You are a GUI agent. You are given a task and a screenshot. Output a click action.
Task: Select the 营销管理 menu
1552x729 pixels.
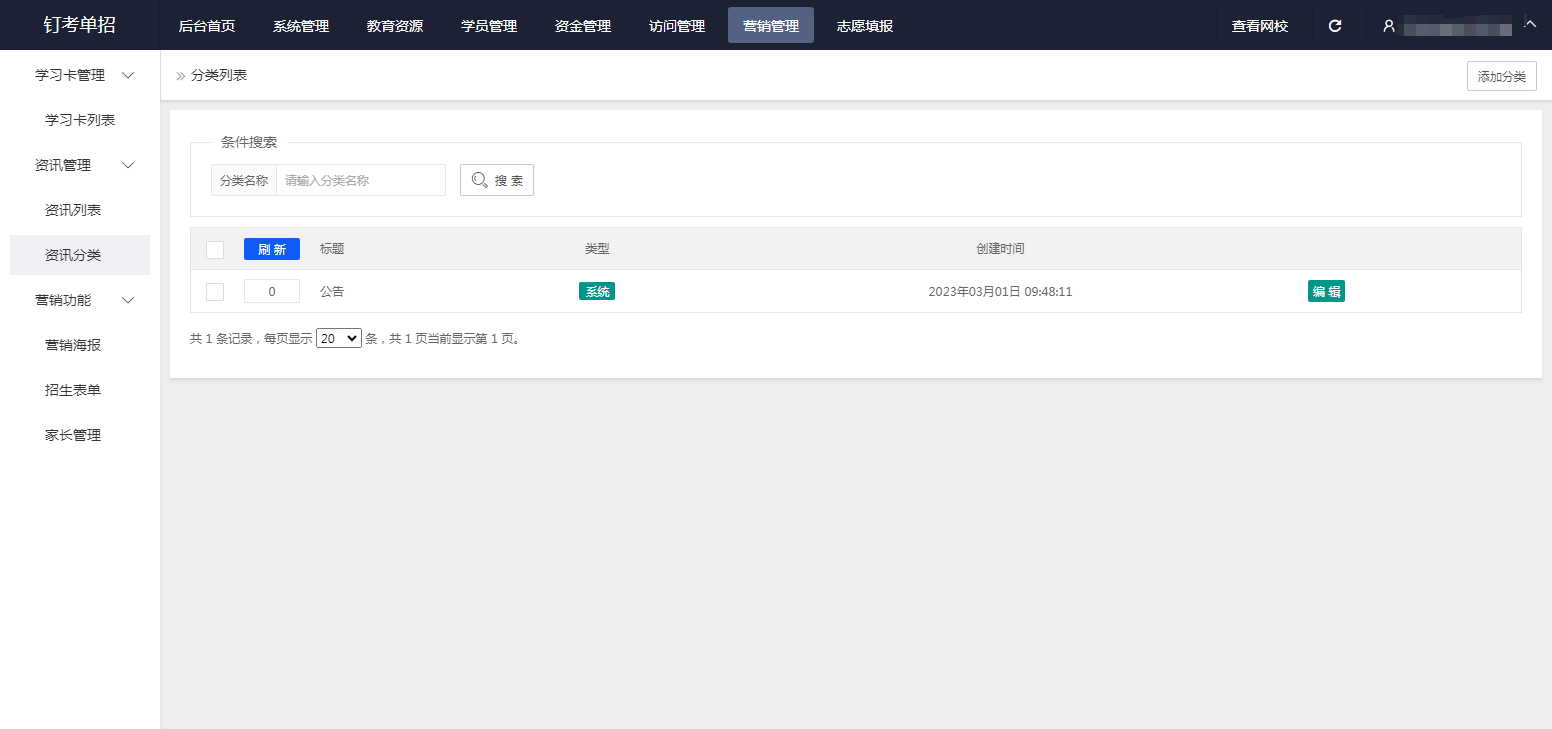(771, 26)
